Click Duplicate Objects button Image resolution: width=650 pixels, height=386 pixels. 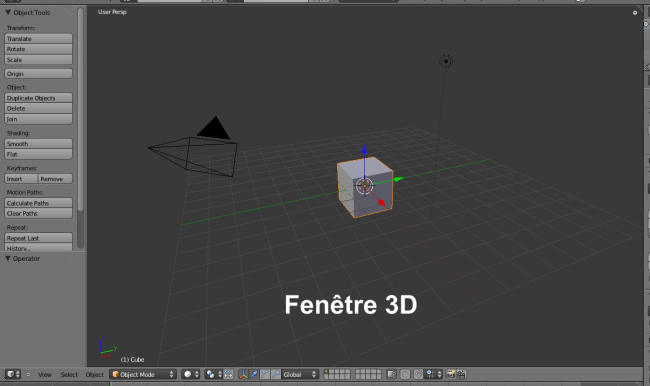[x=39, y=98]
